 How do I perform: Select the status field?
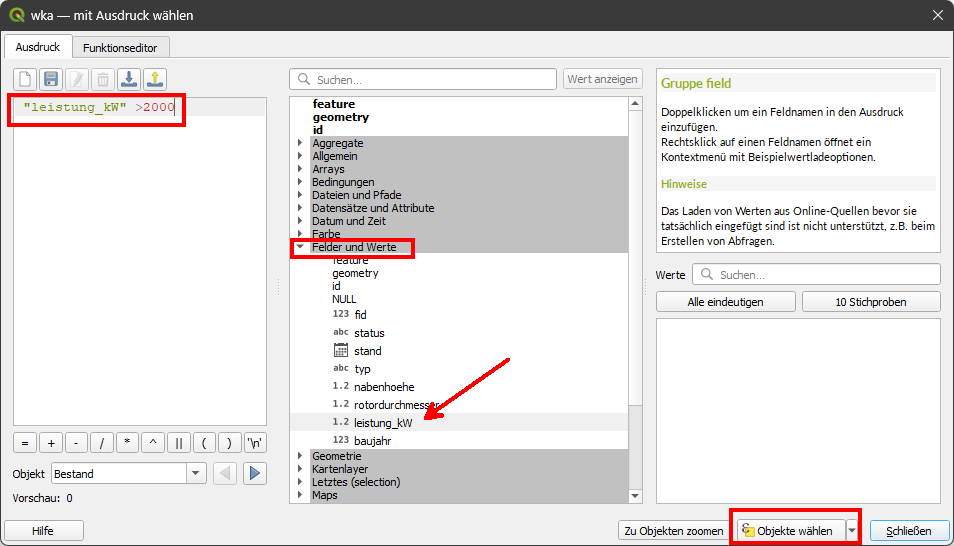(x=369, y=333)
